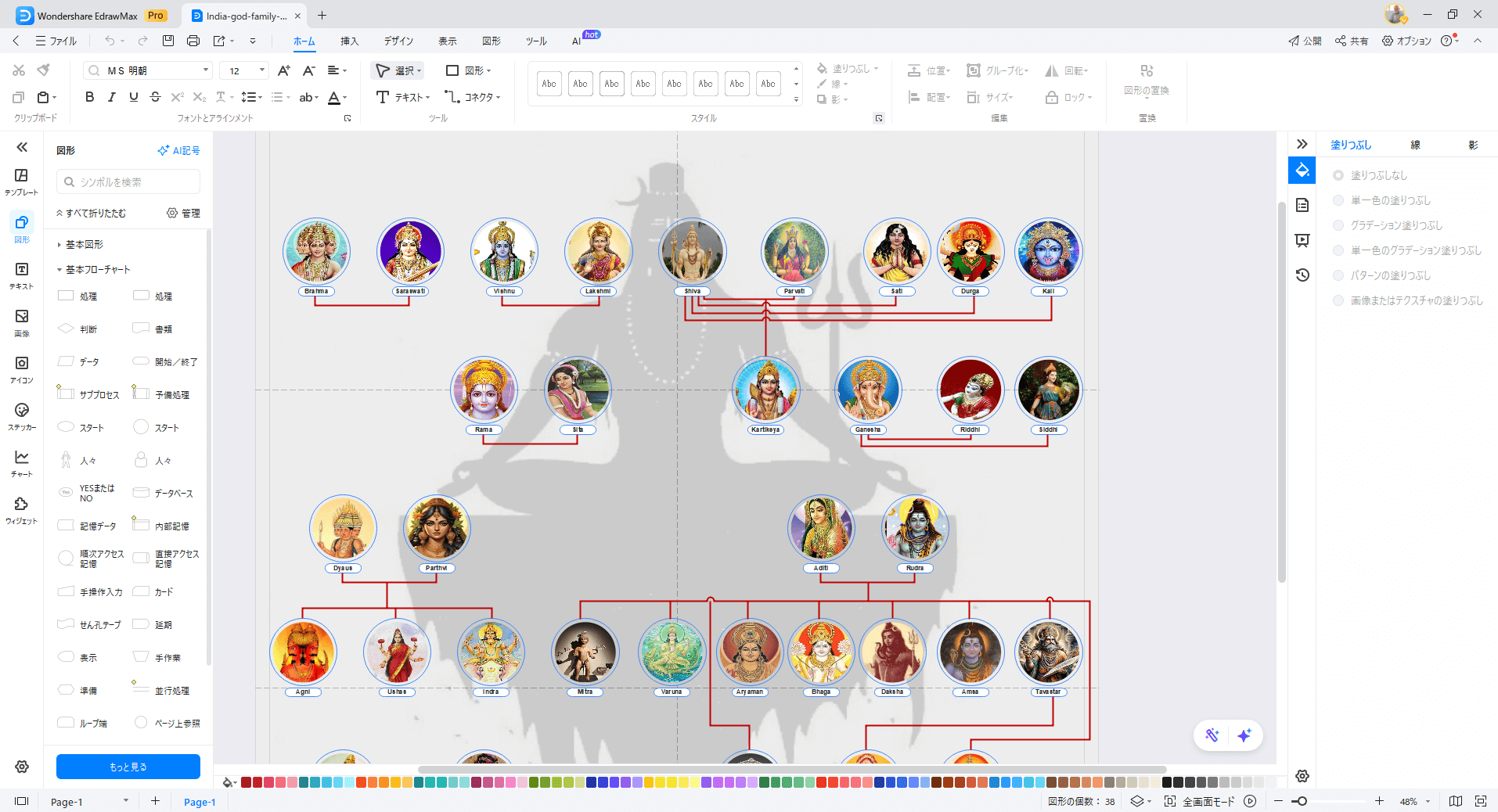Viewport: 1498px width, 812px height.
Task: Open the history panel icon on right
Action: coord(1302,275)
